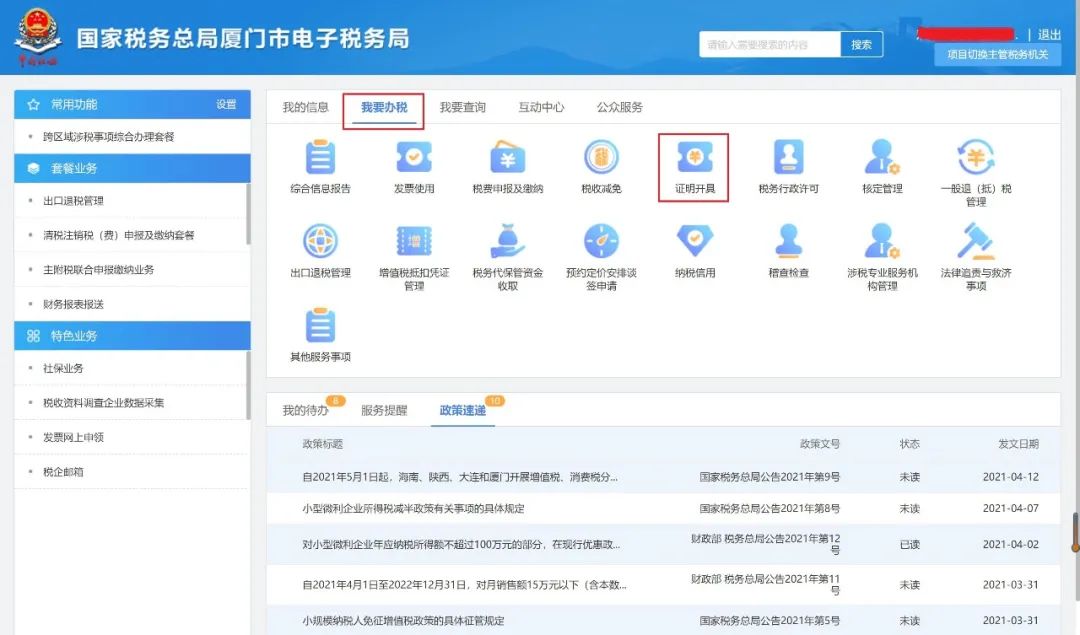Click the 套餐业务 section icon

click(33, 169)
